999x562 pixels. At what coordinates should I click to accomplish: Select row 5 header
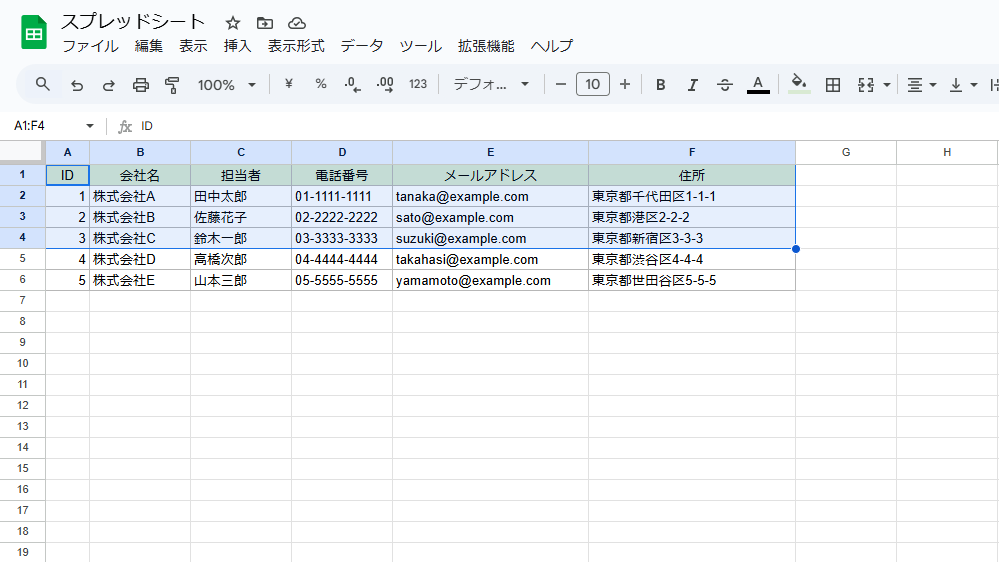[x=22, y=259]
